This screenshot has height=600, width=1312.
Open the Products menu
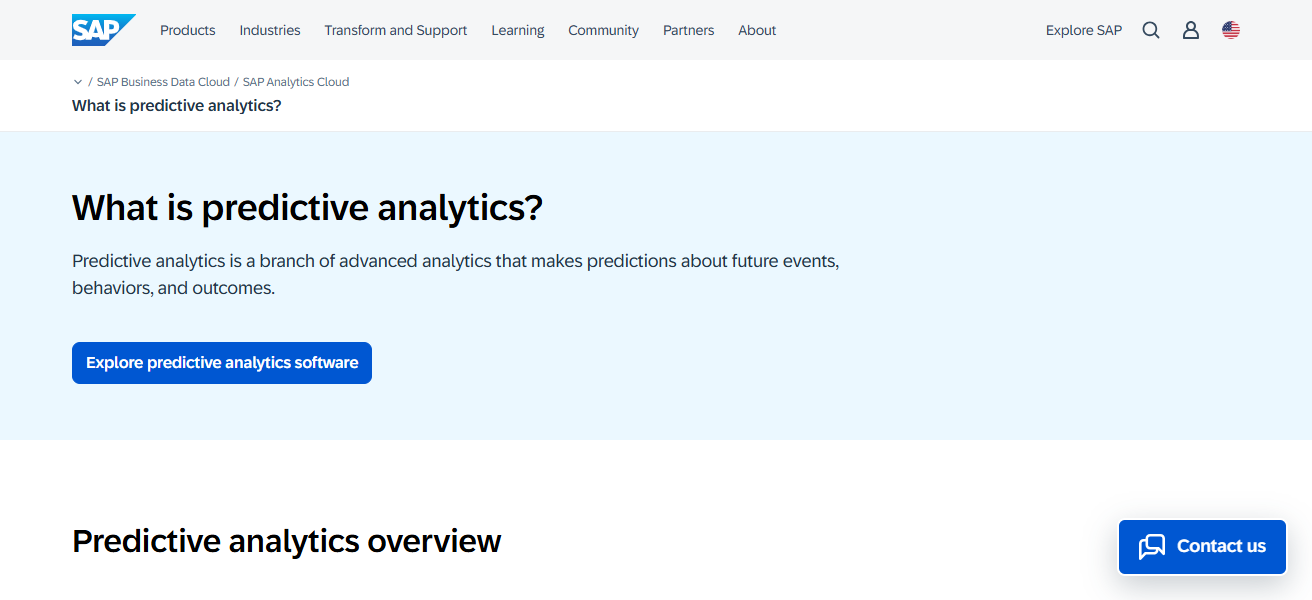pyautogui.click(x=187, y=30)
